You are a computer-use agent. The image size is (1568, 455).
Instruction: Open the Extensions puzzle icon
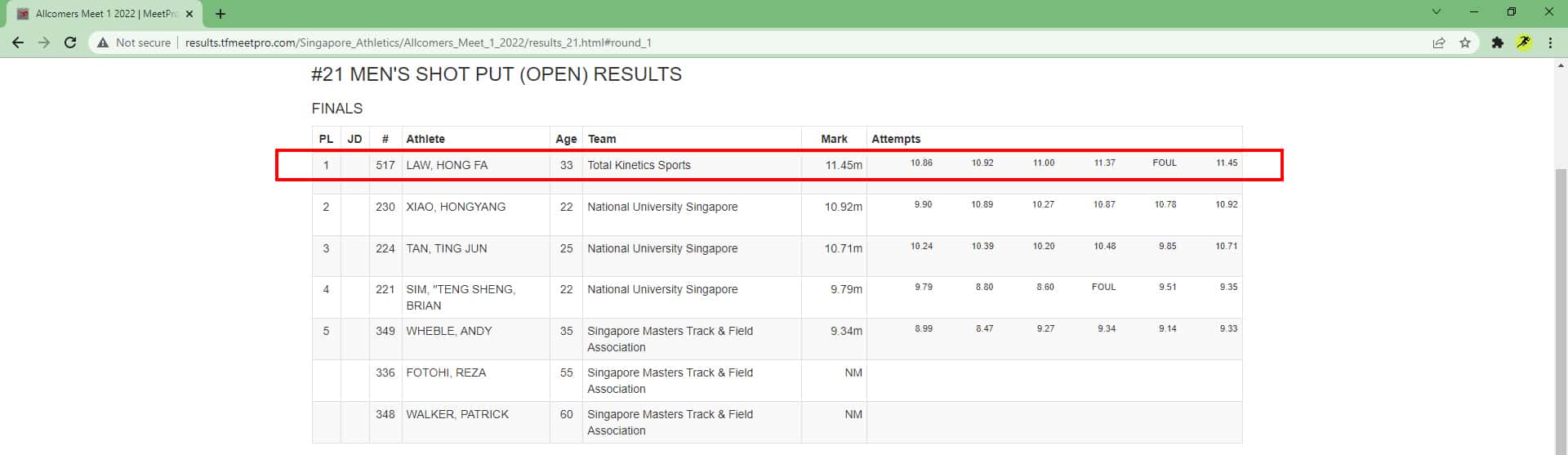coord(1498,42)
